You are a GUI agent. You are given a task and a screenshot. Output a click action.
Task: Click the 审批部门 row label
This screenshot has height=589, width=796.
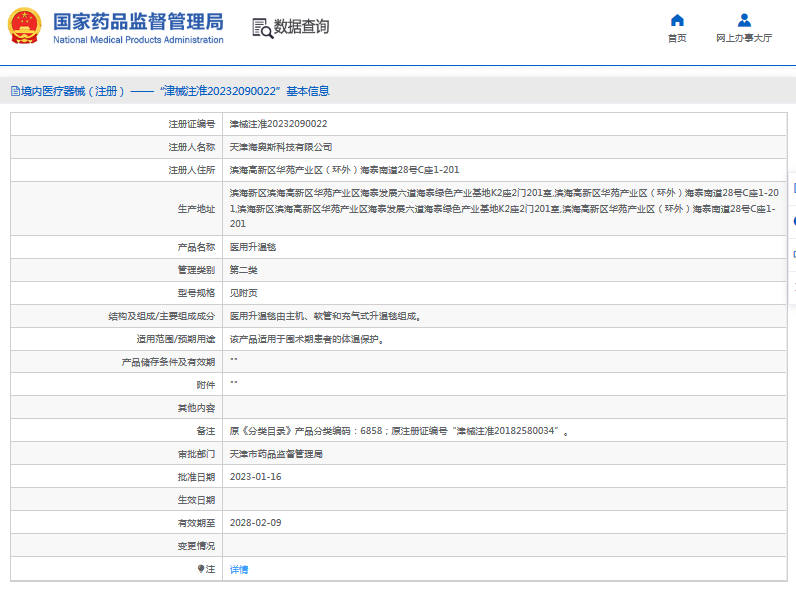196,454
